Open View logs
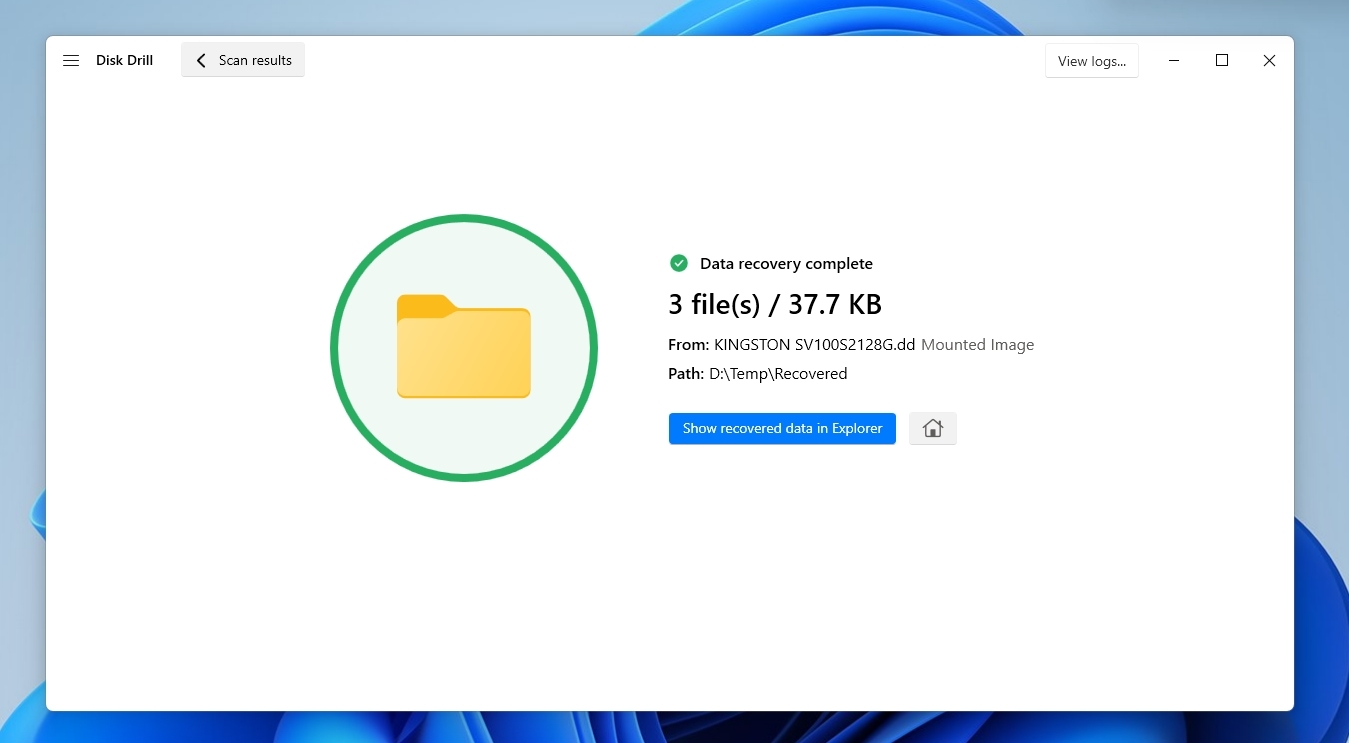Screen dimensions: 1349x743 (x=1092, y=61)
